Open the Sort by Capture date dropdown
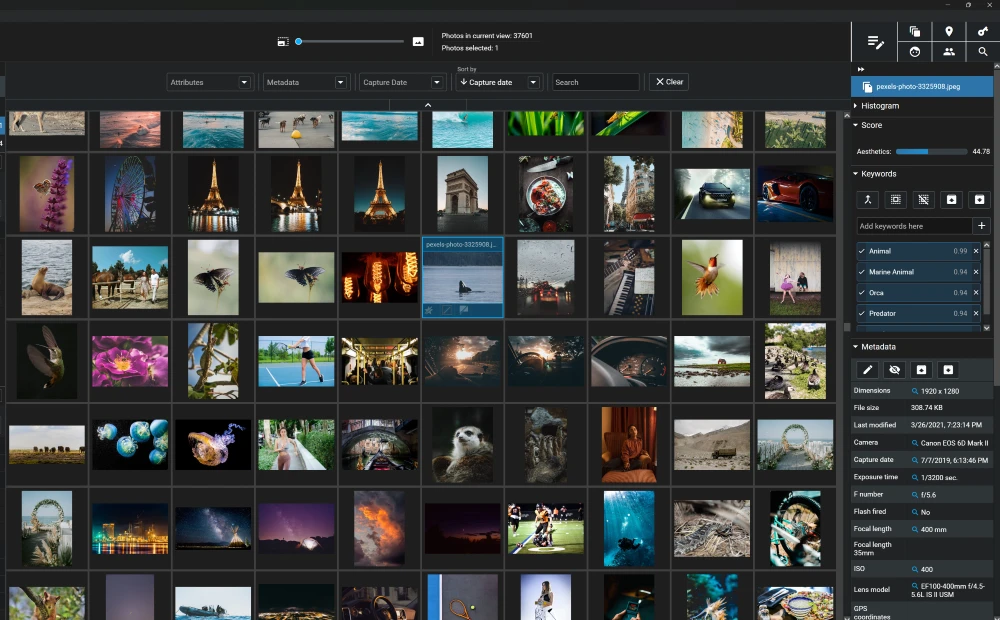1000x620 pixels. tap(498, 82)
